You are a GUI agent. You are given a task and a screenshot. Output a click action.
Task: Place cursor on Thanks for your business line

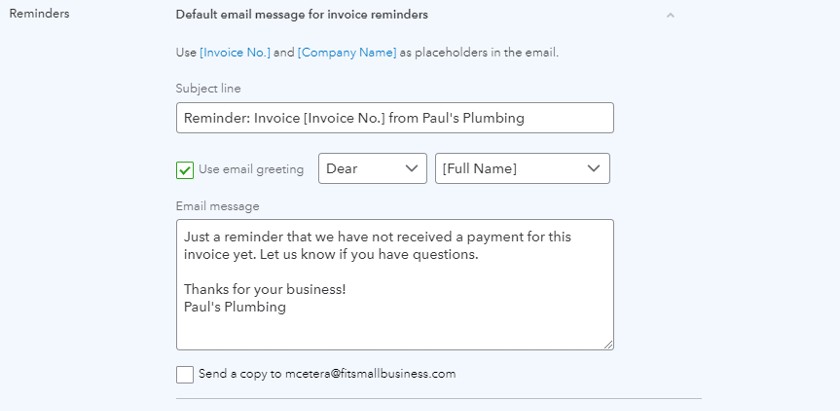point(265,290)
